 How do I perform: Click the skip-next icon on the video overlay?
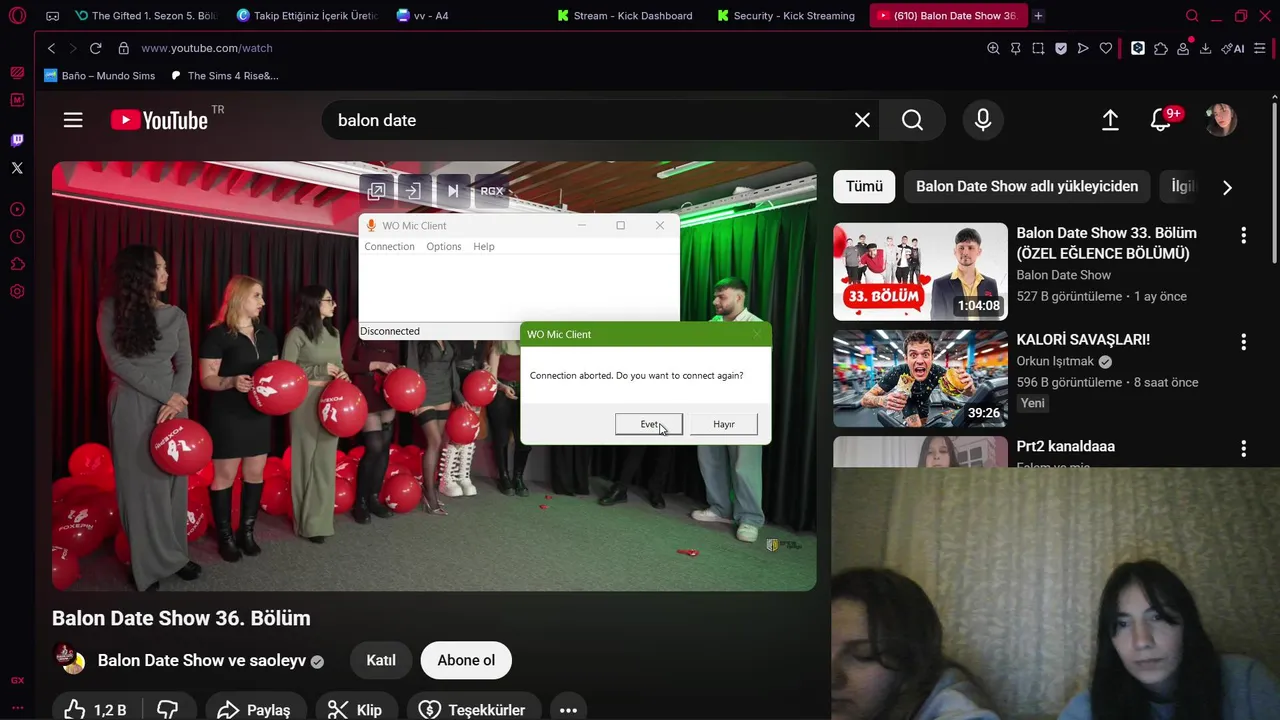(452, 191)
